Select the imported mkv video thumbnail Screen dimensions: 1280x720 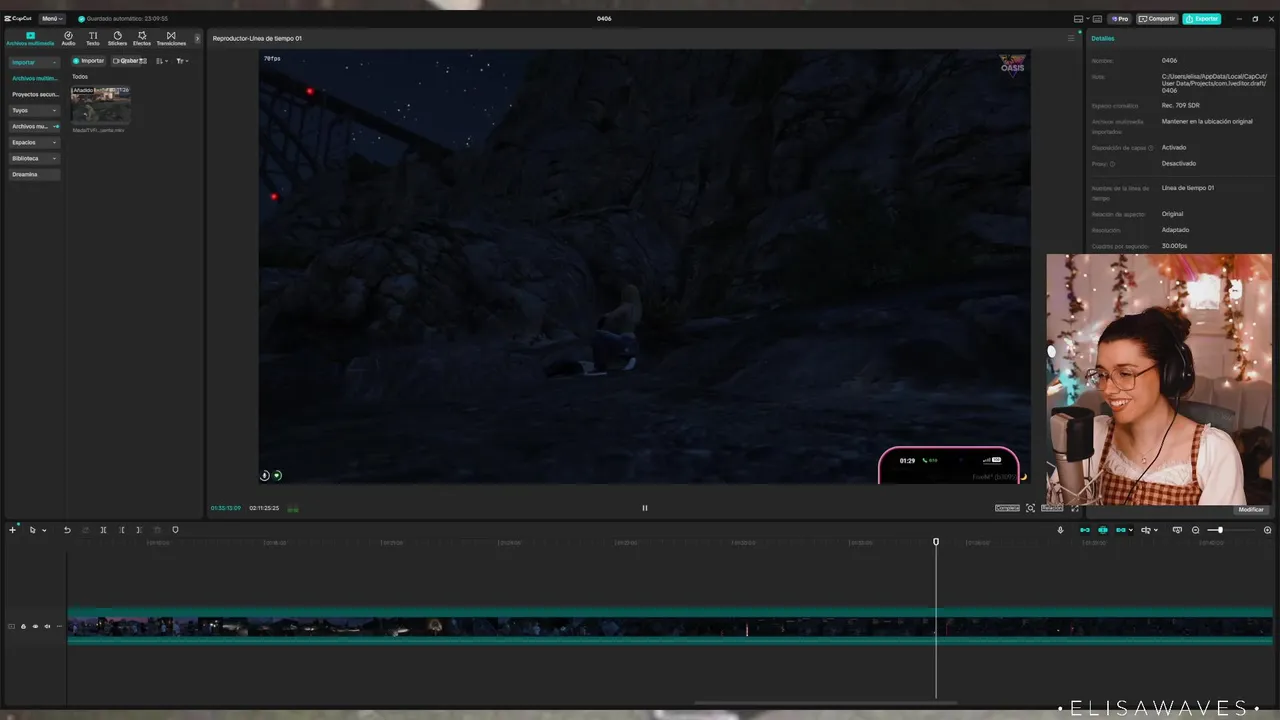[x=101, y=105]
